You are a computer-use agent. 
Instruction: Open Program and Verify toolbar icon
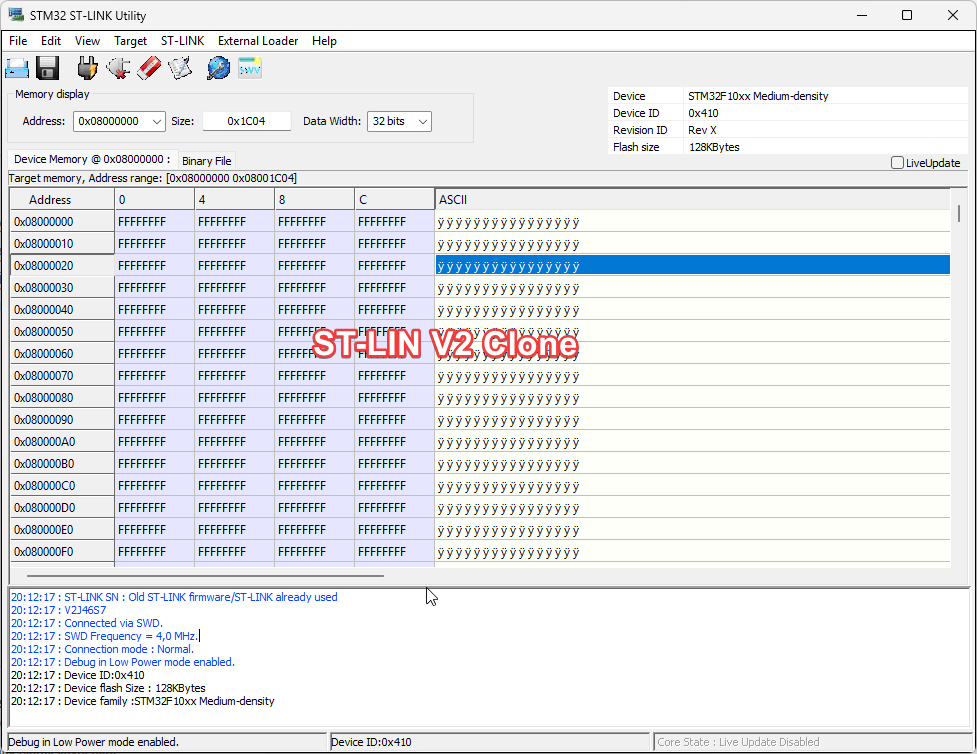(180, 68)
